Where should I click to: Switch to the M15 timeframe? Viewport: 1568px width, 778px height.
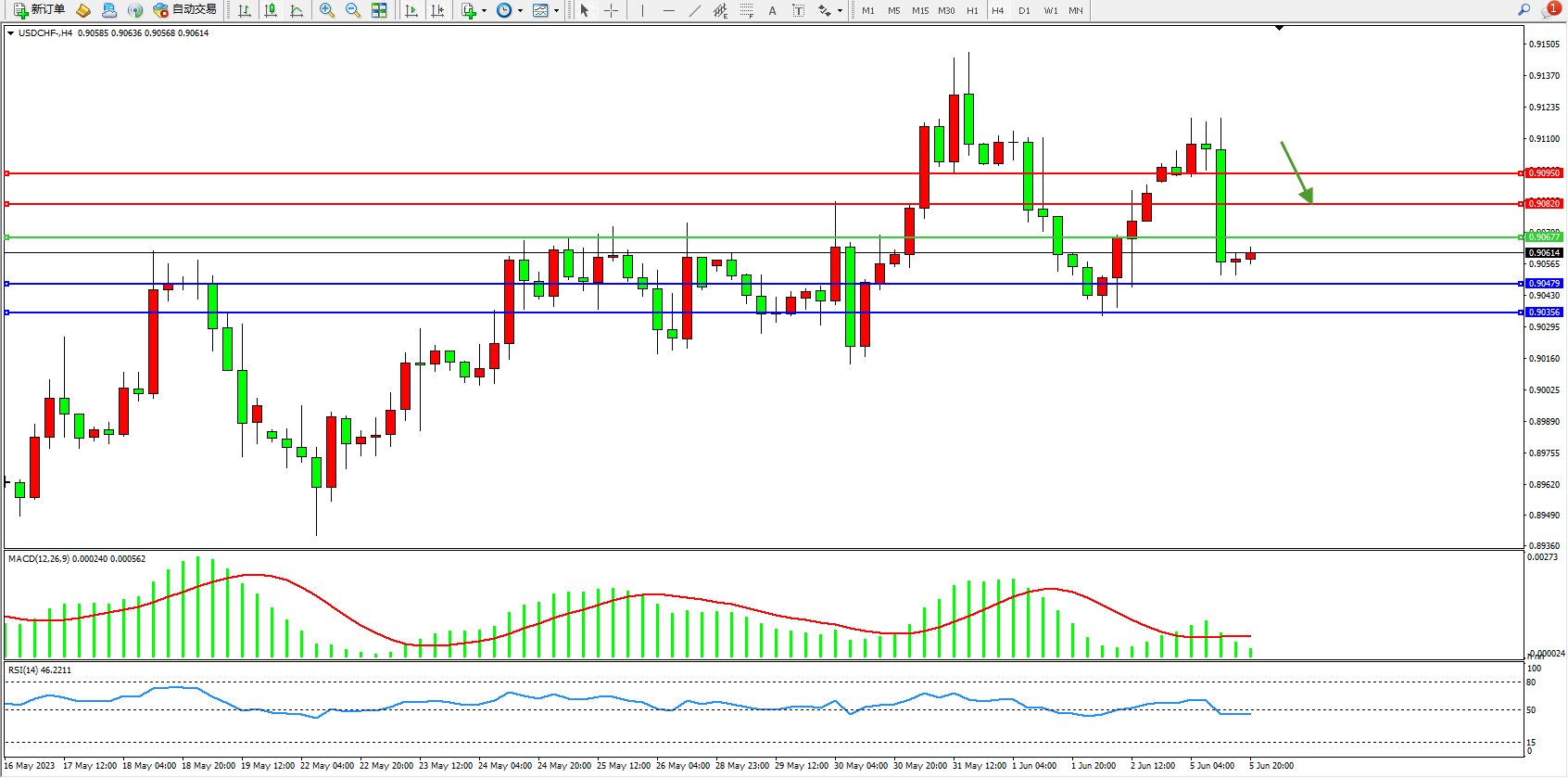919,11
